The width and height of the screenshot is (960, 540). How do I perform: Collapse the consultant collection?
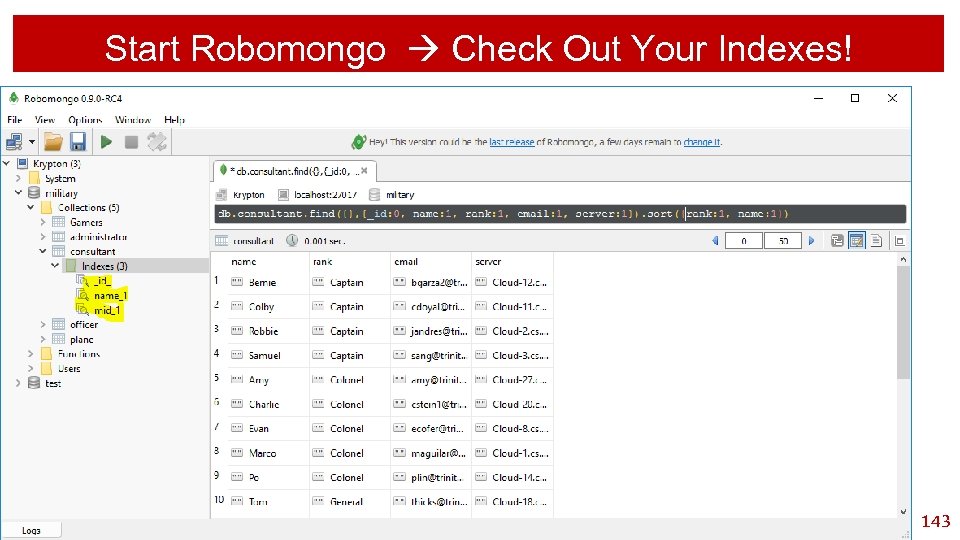click(43, 251)
